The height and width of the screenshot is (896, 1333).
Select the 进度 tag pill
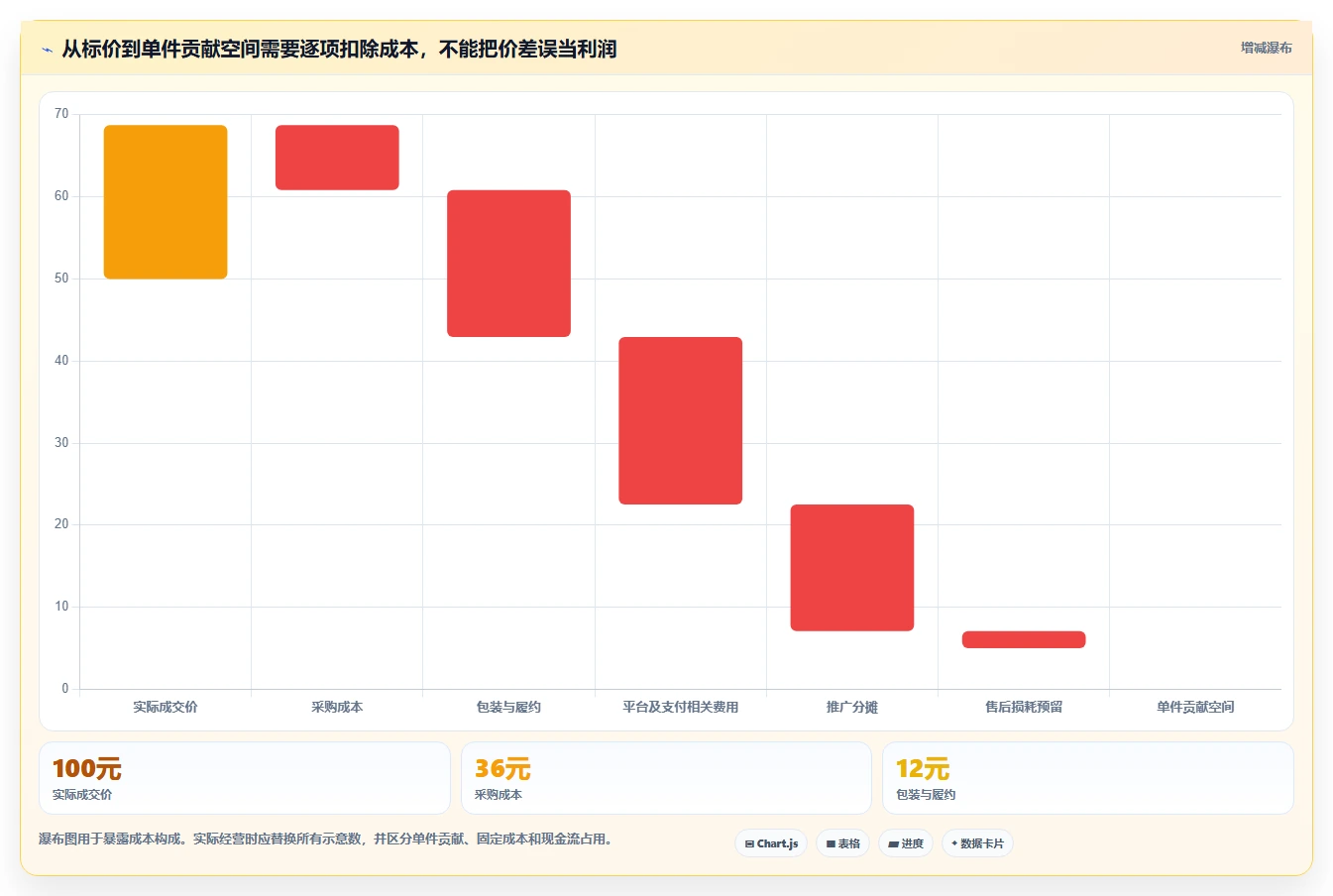pyautogui.click(x=906, y=843)
